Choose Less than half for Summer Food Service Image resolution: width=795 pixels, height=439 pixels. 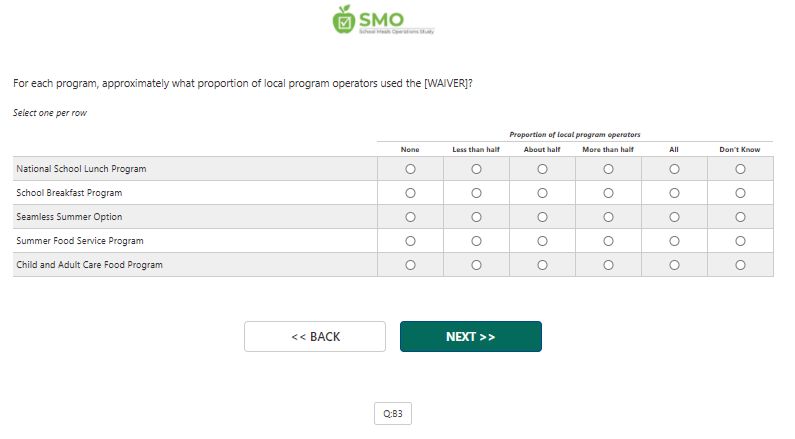tap(476, 241)
